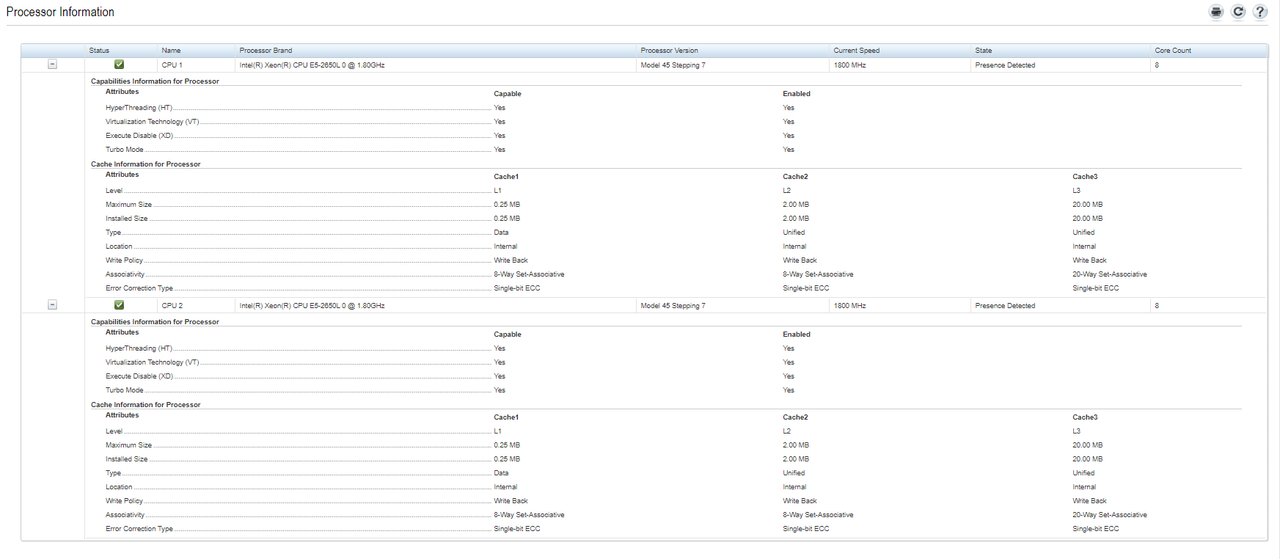Click CPU 1 Model 45 Stepping 7 cell
This screenshot has height=559, width=1280.
(673, 65)
